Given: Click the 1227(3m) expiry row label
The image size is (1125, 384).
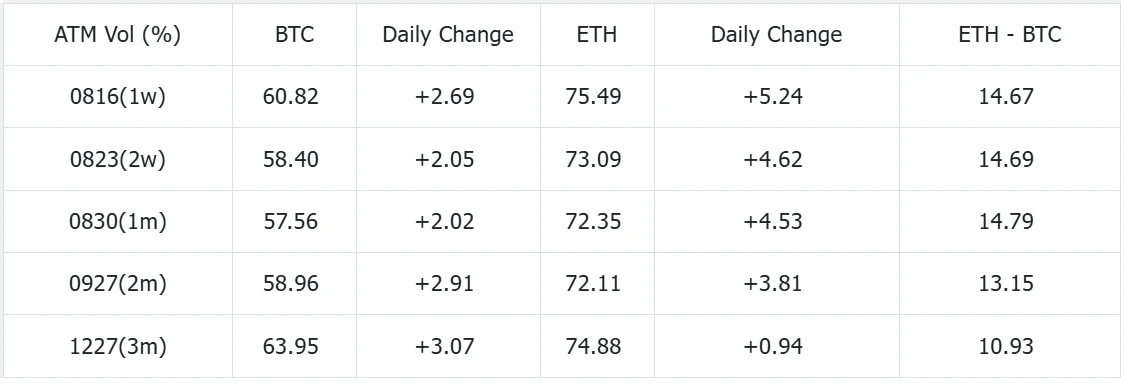Looking at the screenshot, I should click(x=117, y=347).
